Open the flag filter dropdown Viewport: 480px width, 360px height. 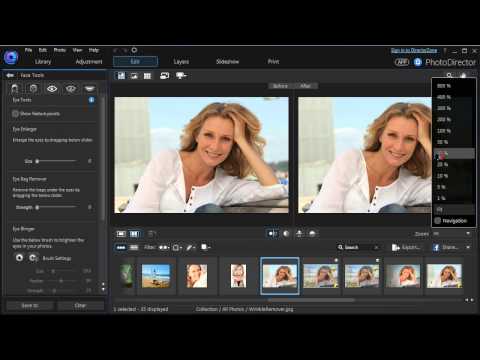click(164, 247)
